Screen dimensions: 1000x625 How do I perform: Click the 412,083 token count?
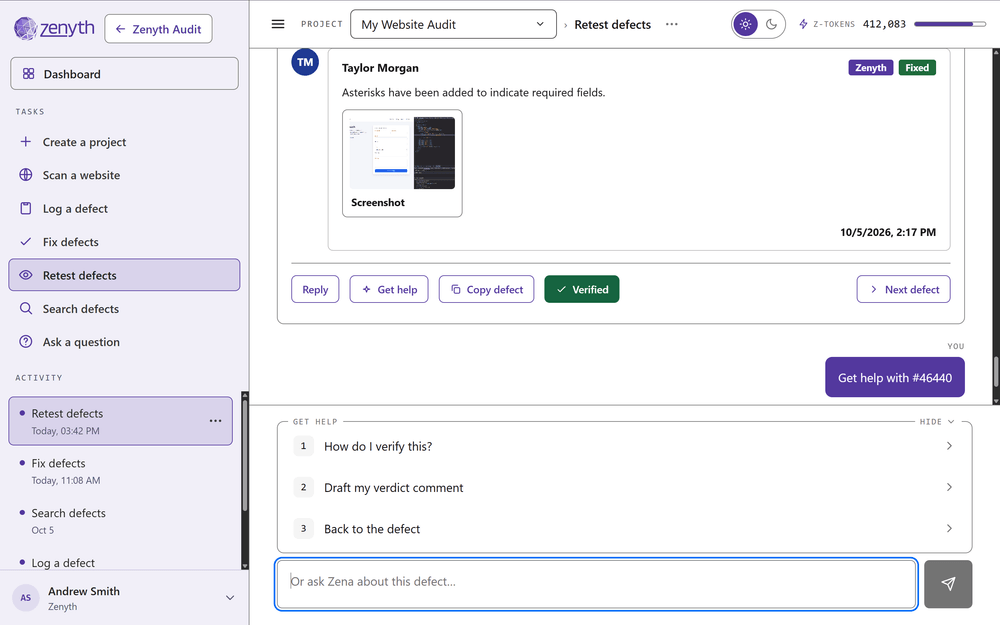pos(884,24)
